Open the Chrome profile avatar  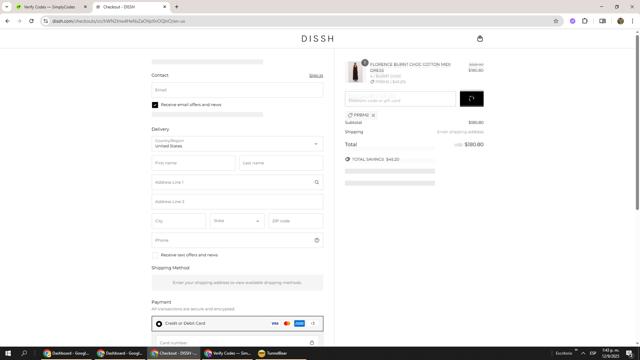tap(620, 21)
